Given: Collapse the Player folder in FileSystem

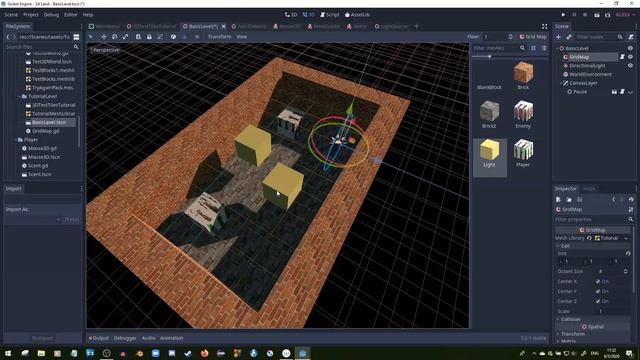Looking at the screenshot, I should (16, 140).
